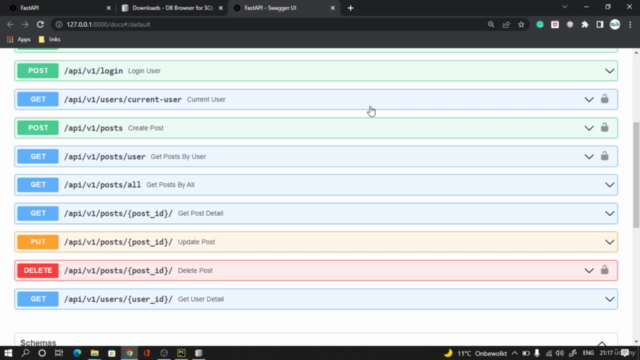Click lock icon on Delete Post row

tap(604, 270)
